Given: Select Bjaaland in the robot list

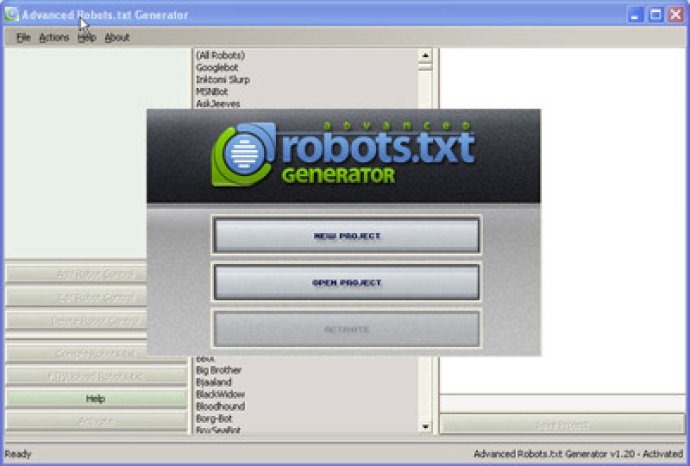Looking at the screenshot, I should coord(213,382).
